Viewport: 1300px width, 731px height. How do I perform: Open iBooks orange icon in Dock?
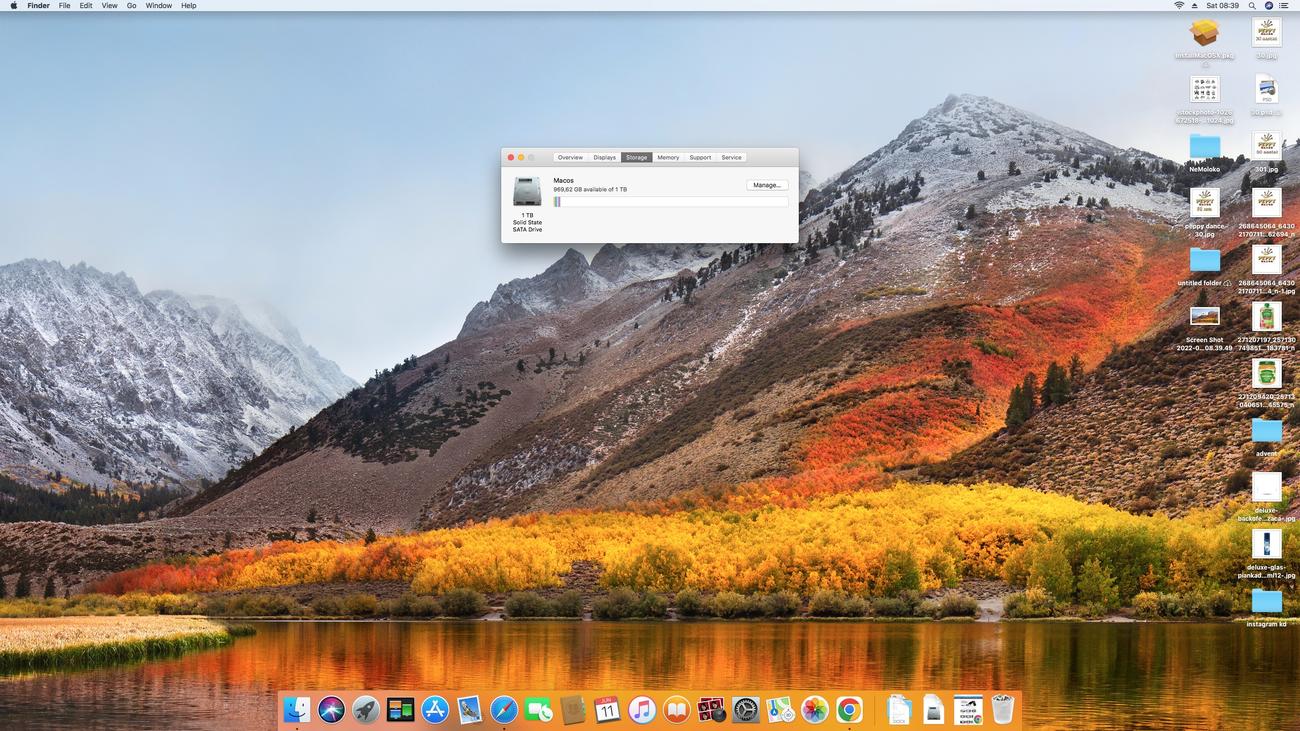(676, 709)
